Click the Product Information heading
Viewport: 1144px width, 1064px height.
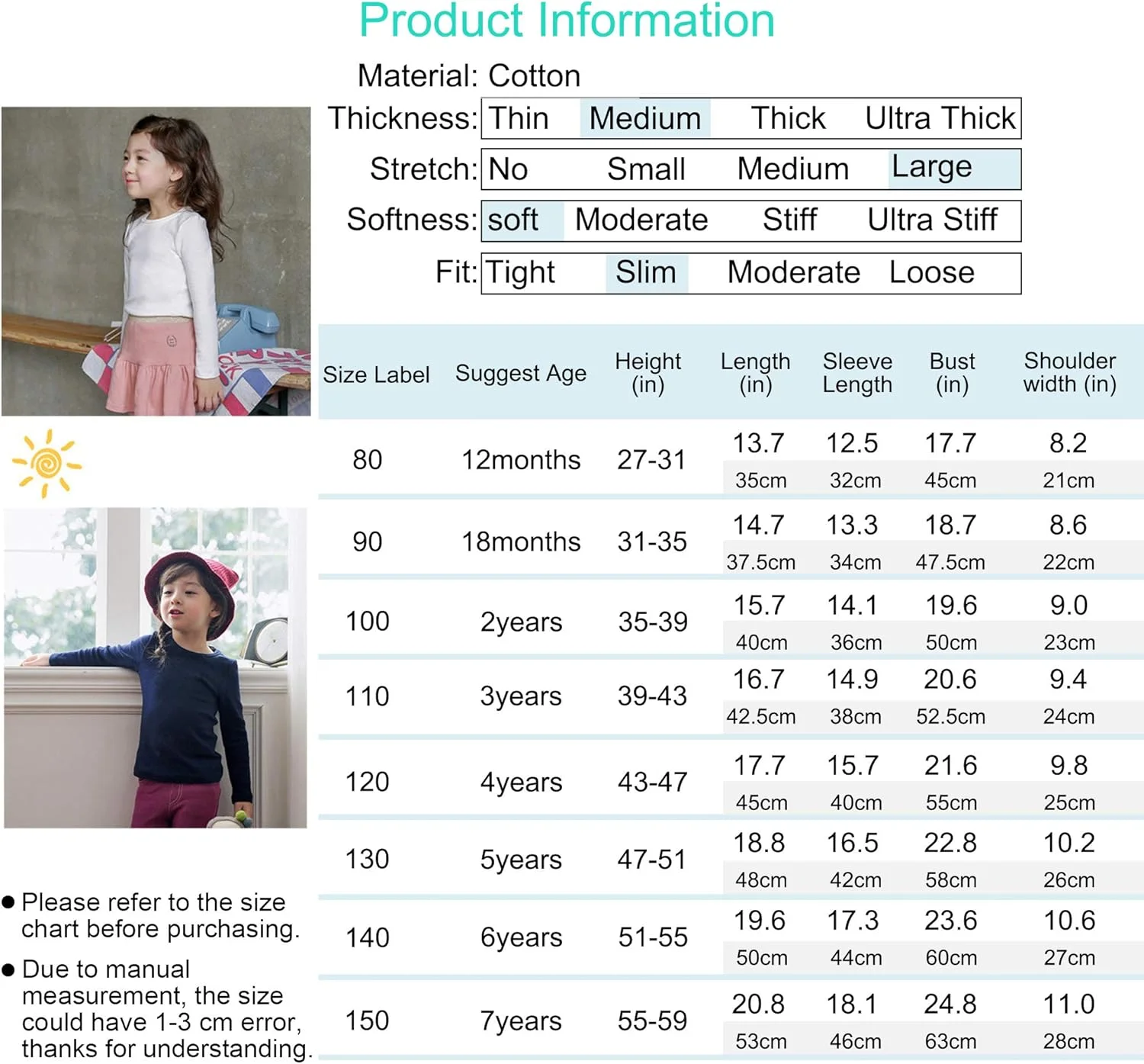pos(567,21)
